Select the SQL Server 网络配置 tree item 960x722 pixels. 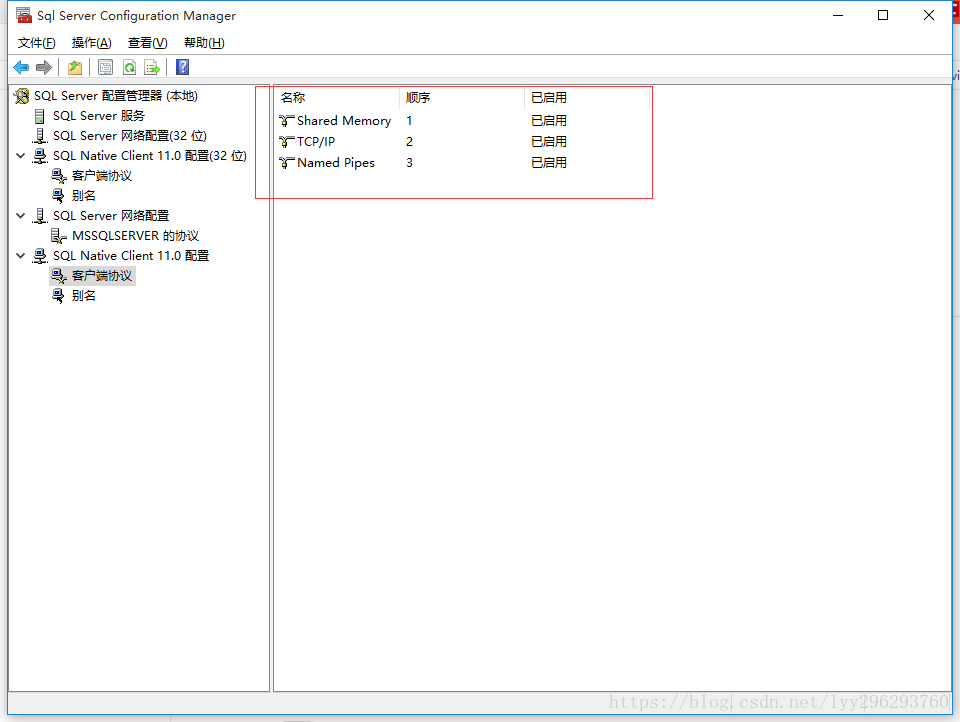[x=111, y=216]
